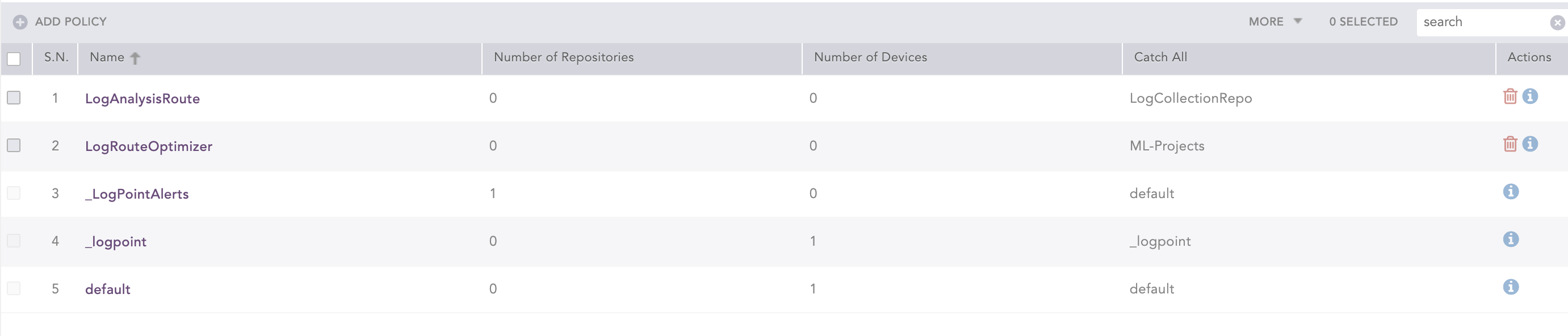Toggle the select-all header checkbox
The image size is (1568, 336).
14,59
